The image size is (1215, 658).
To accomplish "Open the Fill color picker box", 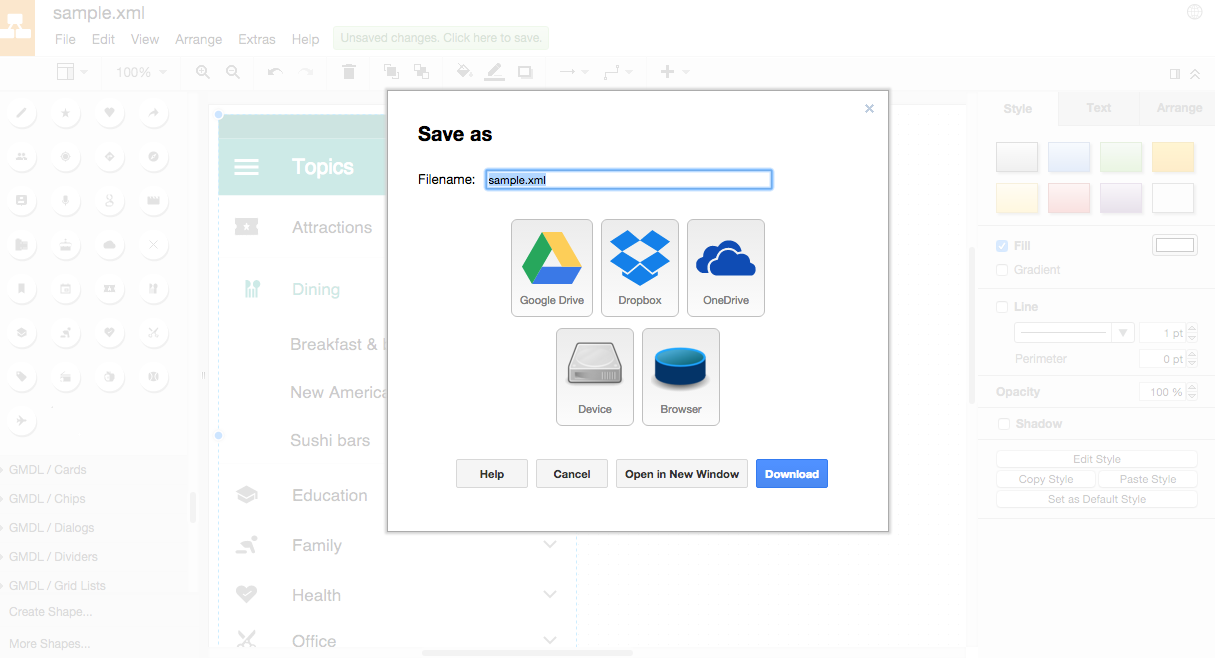I will click(1175, 245).
